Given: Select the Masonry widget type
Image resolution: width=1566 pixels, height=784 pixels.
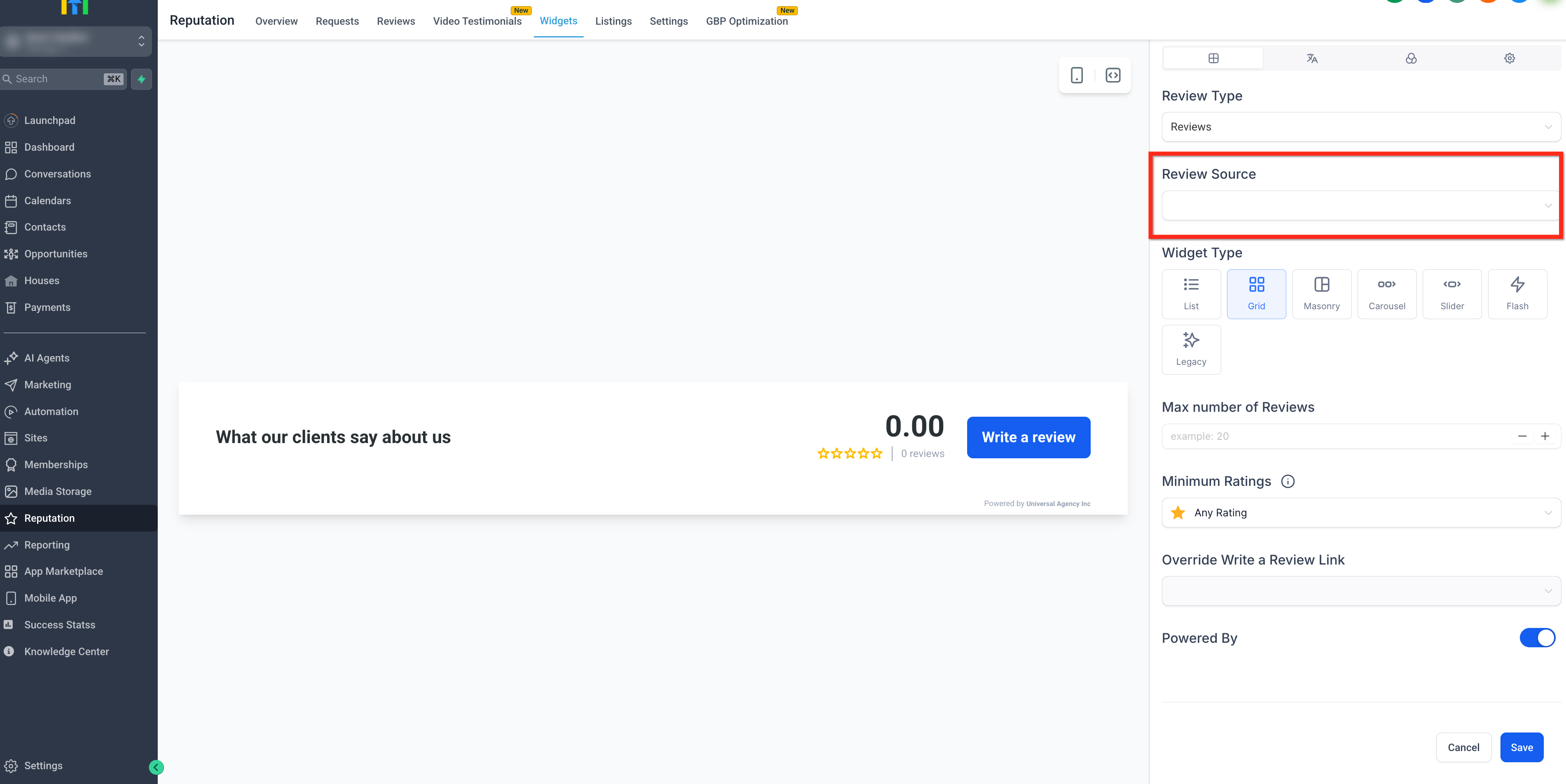Looking at the screenshot, I should pos(1322,294).
